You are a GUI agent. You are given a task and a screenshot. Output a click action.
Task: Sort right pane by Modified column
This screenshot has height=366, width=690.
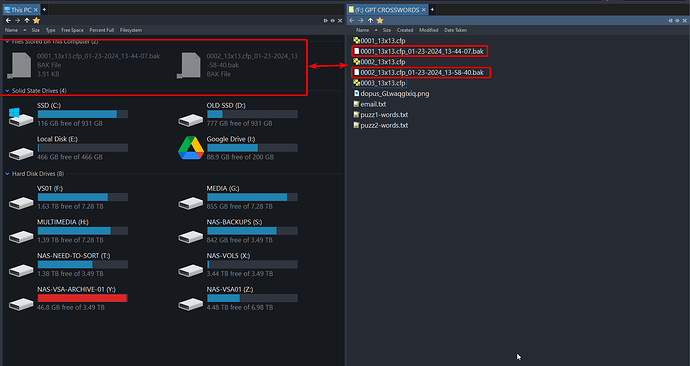pyautogui.click(x=428, y=30)
